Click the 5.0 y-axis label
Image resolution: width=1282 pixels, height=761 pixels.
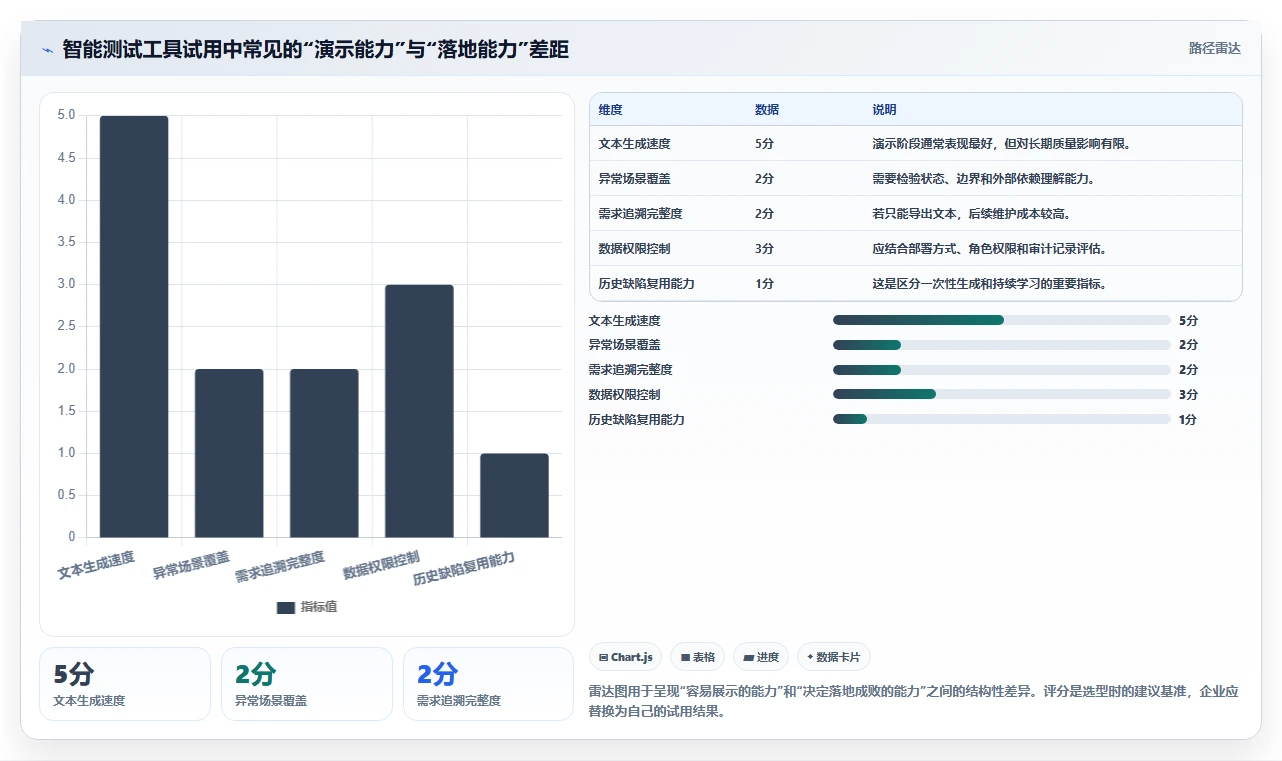(66, 115)
